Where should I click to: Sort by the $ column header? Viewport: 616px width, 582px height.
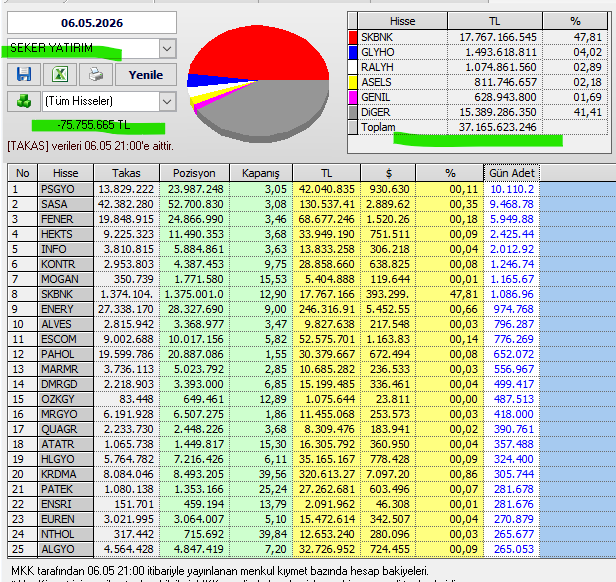[x=388, y=173]
